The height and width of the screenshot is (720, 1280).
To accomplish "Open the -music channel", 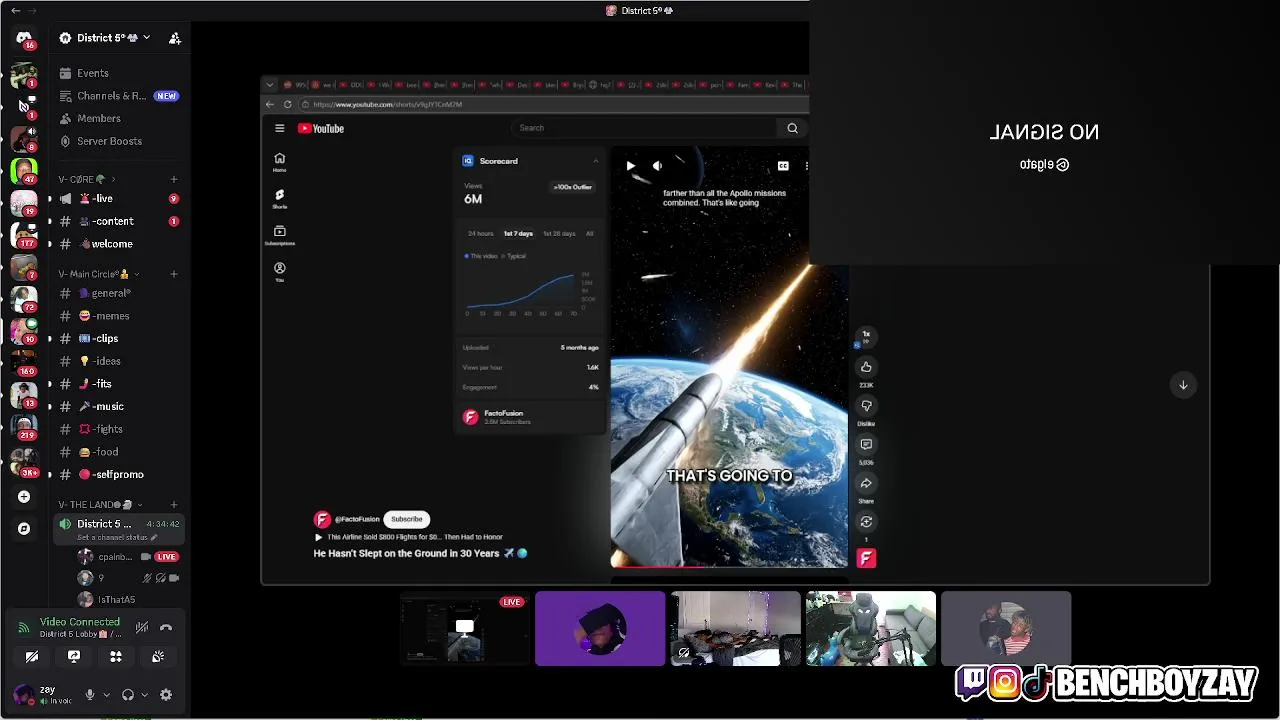I will pos(120,406).
